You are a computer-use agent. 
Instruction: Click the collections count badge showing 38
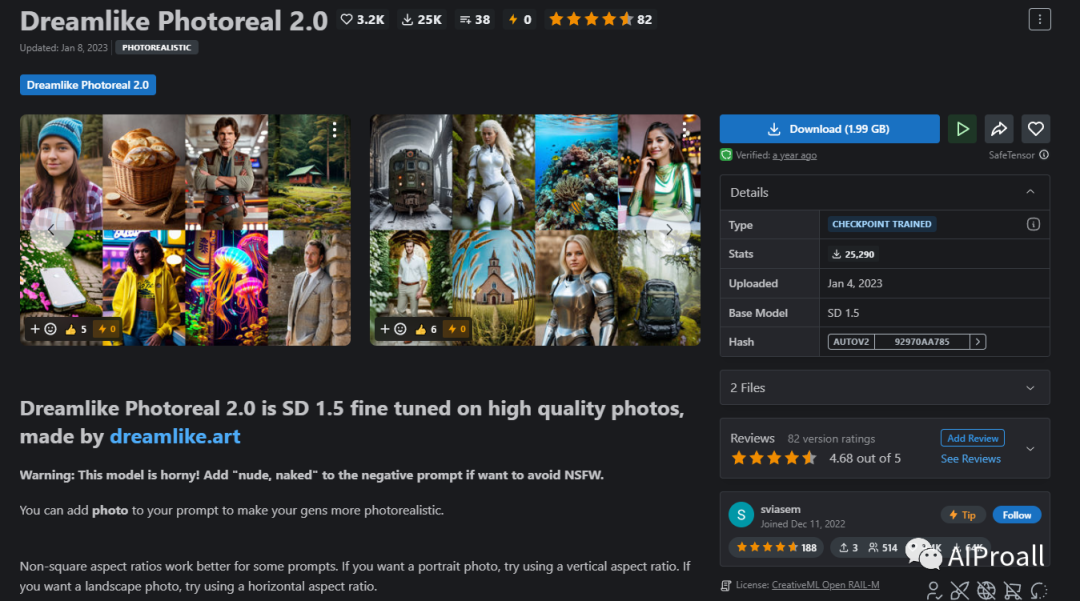(475, 19)
